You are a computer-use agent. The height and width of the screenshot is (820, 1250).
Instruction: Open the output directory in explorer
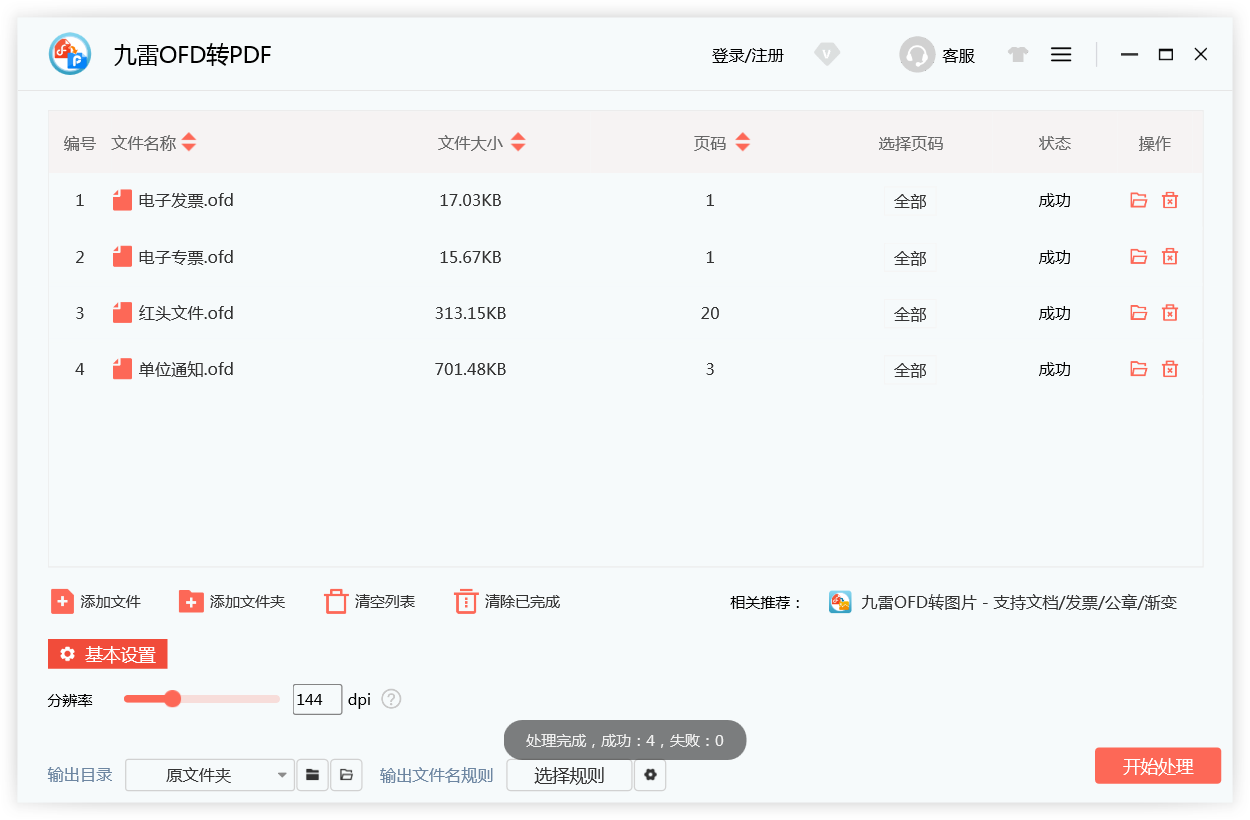(x=346, y=775)
